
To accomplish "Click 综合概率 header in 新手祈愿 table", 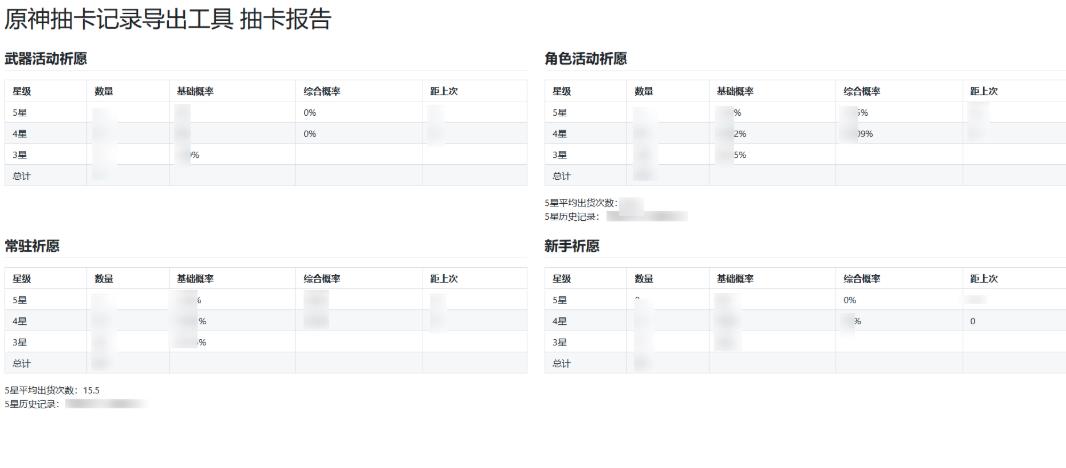I will (x=862, y=279).
